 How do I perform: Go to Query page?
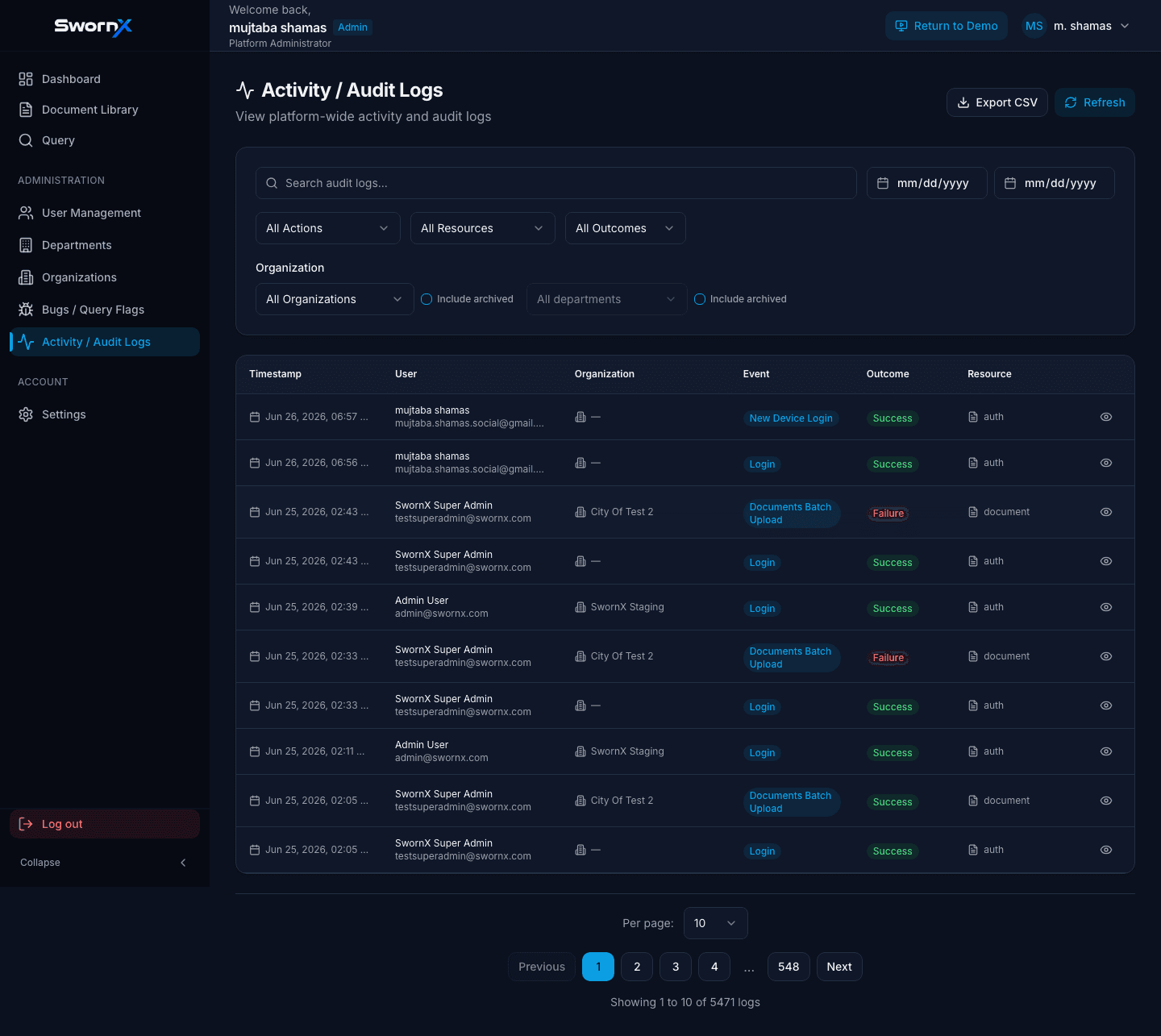tap(105, 140)
